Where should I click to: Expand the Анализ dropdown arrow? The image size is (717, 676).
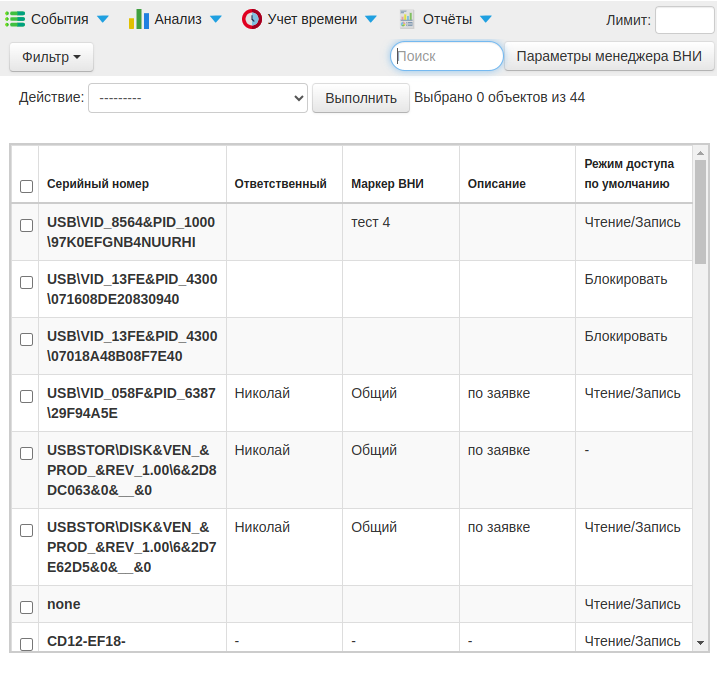point(215,19)
